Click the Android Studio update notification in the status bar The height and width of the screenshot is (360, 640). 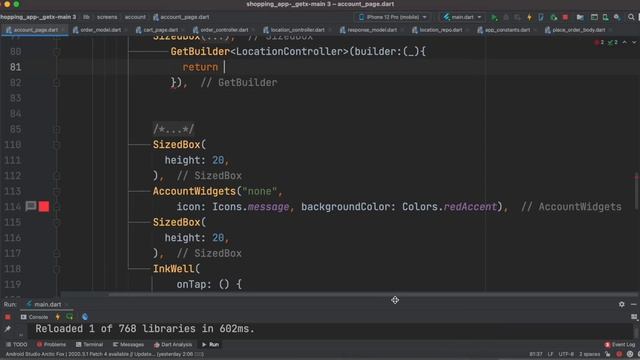(104, 354)
